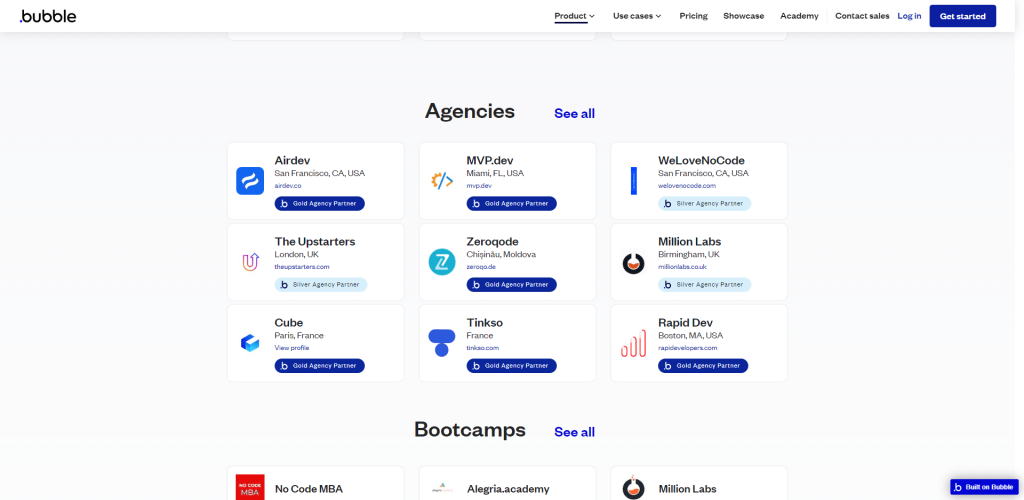
Task: Click Zeroqode's Gold Agency Partner badge
Action: pos(511,285)
